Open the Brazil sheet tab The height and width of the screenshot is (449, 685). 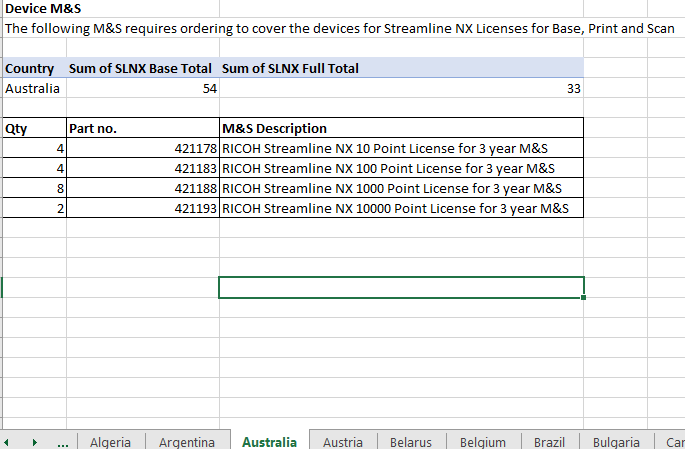[x=549, y=442]
